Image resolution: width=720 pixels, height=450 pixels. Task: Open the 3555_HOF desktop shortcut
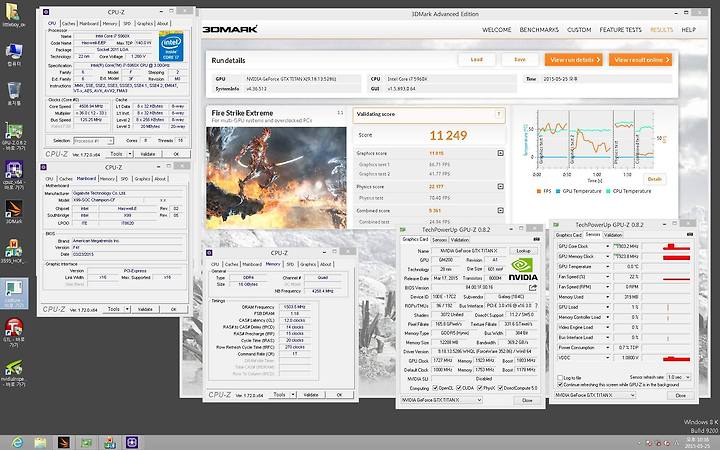tap(14, 251)
